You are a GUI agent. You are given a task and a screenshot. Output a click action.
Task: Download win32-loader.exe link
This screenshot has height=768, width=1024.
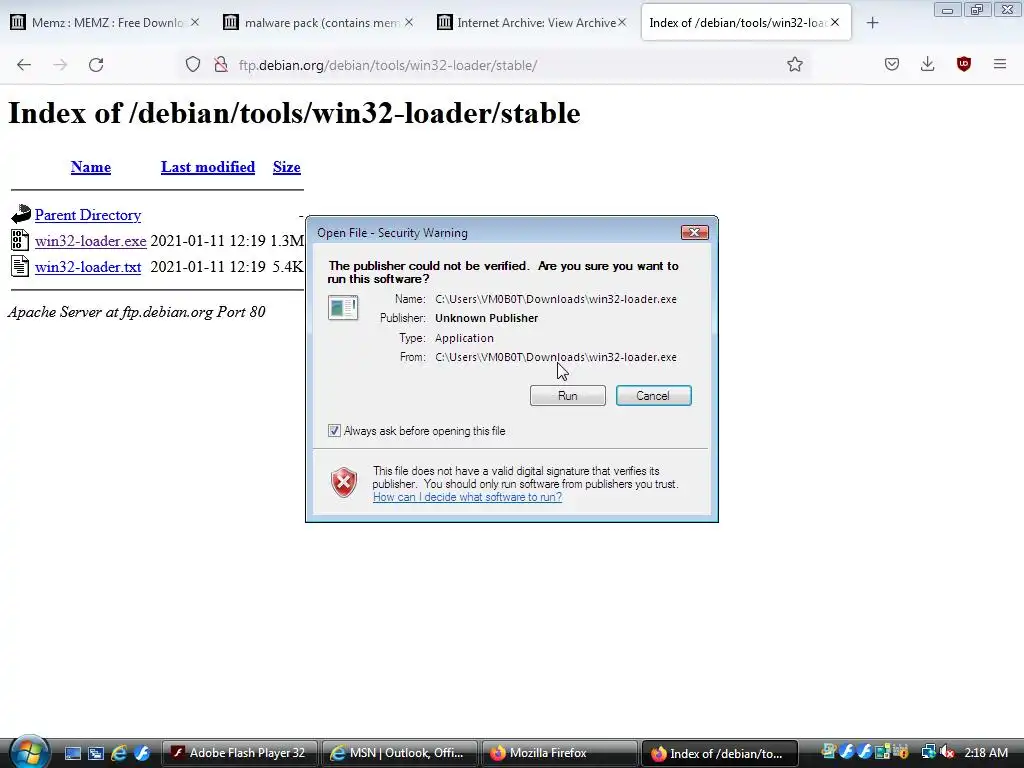pos(91,241)
